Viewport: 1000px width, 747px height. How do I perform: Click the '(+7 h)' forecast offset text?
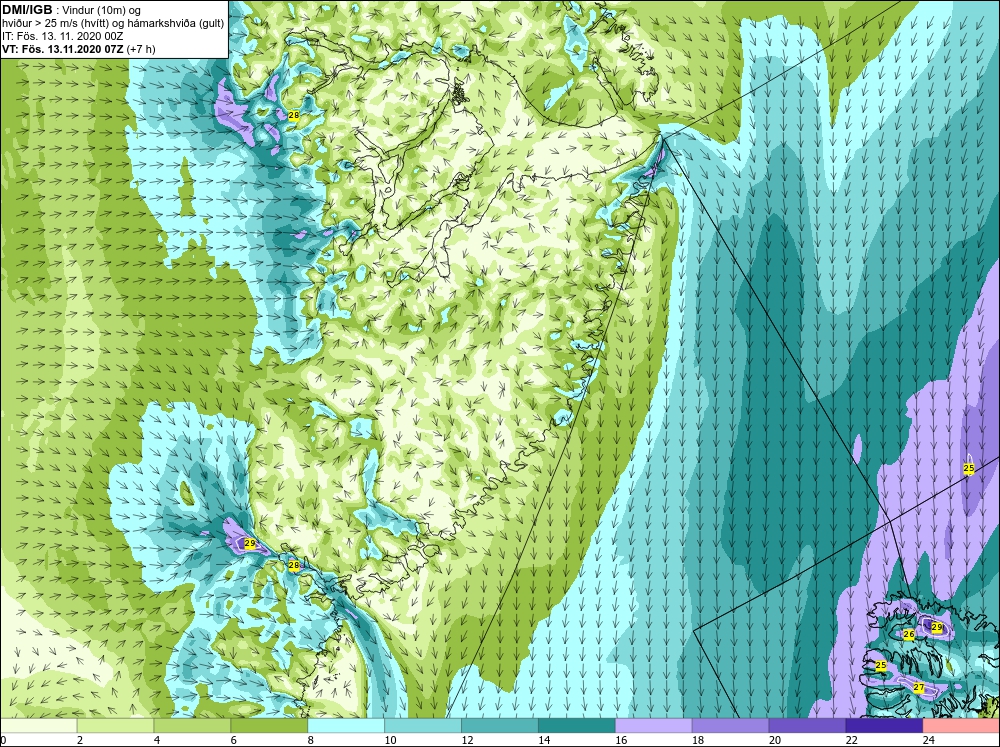[x=141, y=48]
